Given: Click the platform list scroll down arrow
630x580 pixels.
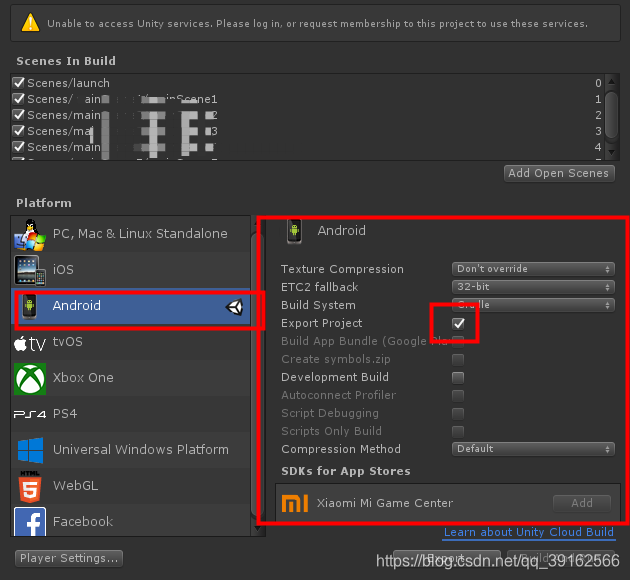Looking at the screenshot, I should point(258,530).
